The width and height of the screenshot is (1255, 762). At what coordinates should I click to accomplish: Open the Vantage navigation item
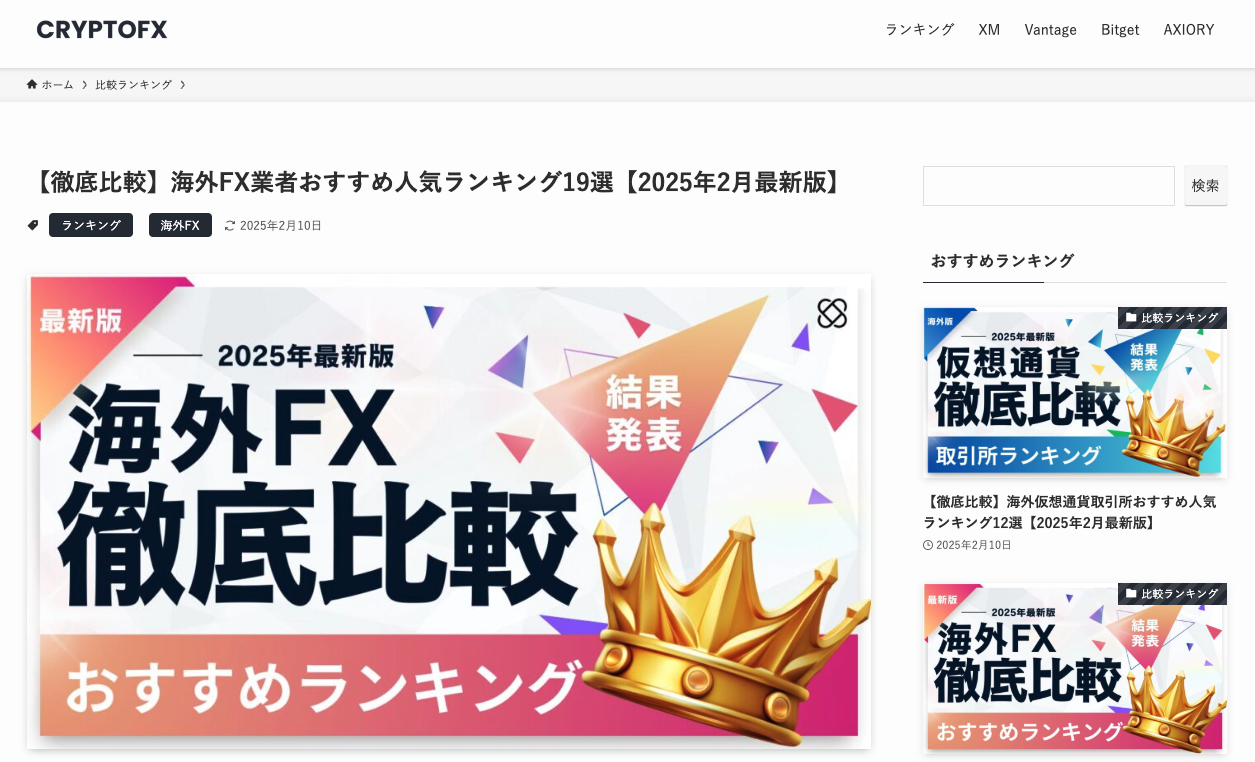[x=1050, y=30]
